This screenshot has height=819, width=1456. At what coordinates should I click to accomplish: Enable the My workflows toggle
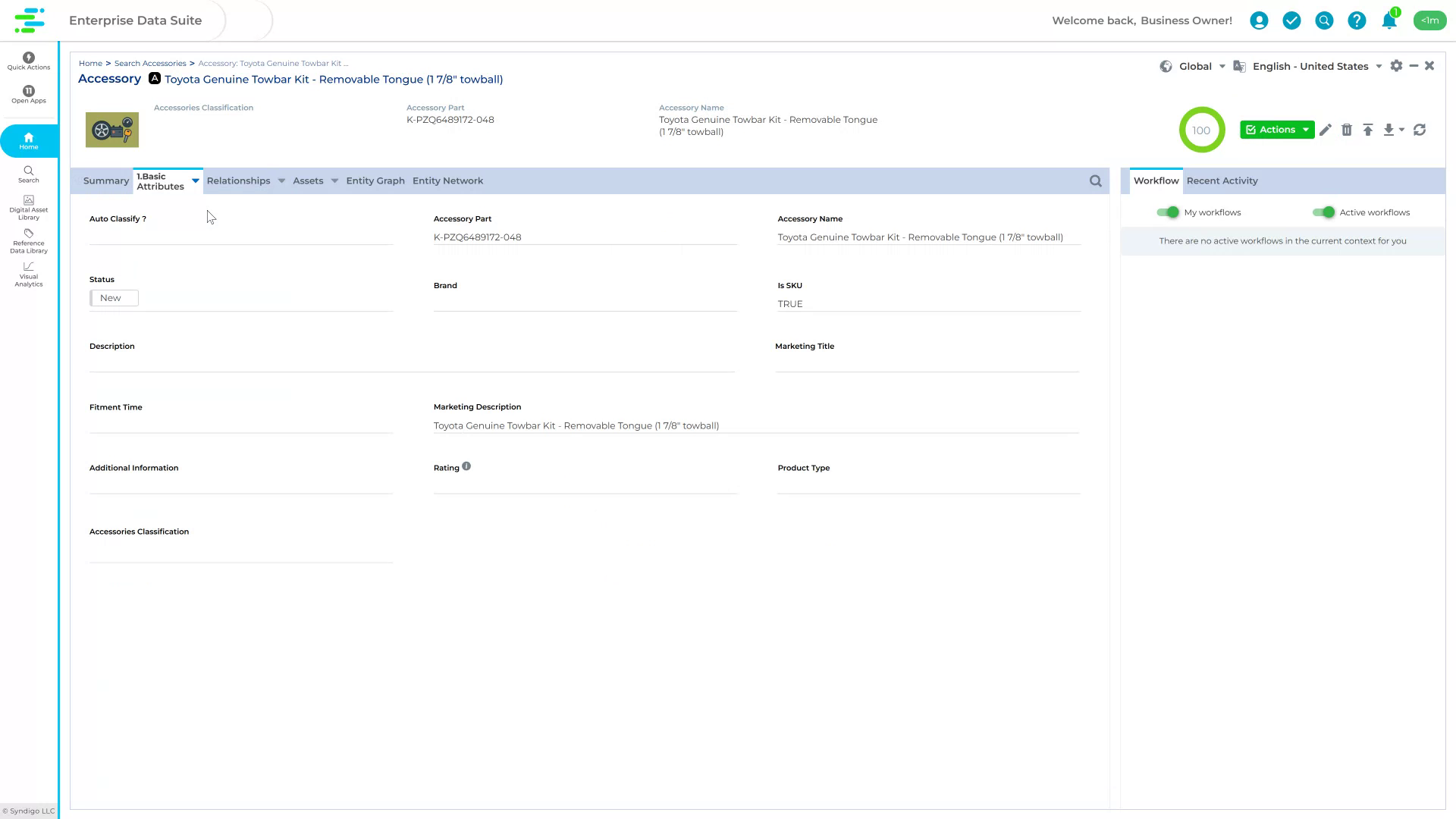[x=1167, y=212]
